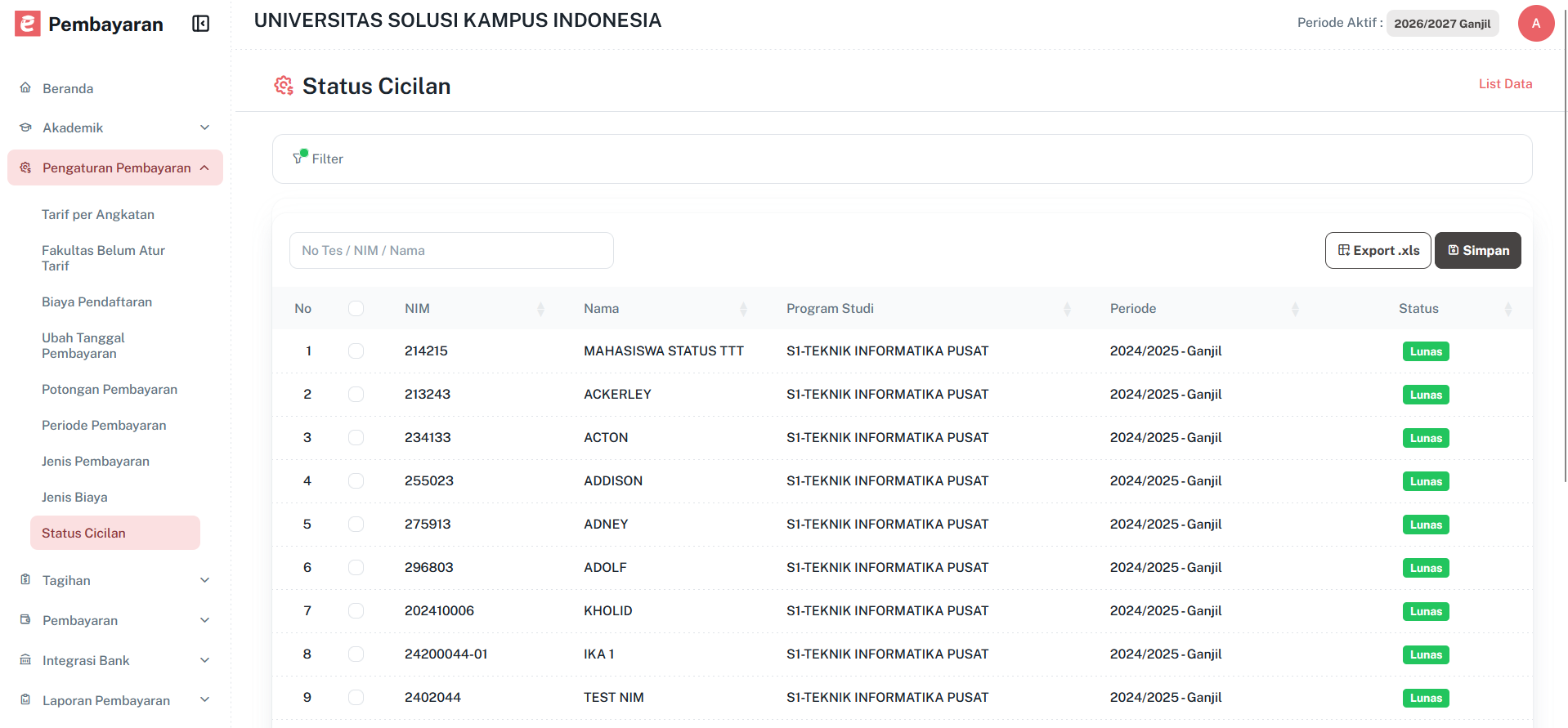Screen dimensions: 1568x728
Task: Click the Pembayaran wallet icon in sidebar
Action: [25, 620]
